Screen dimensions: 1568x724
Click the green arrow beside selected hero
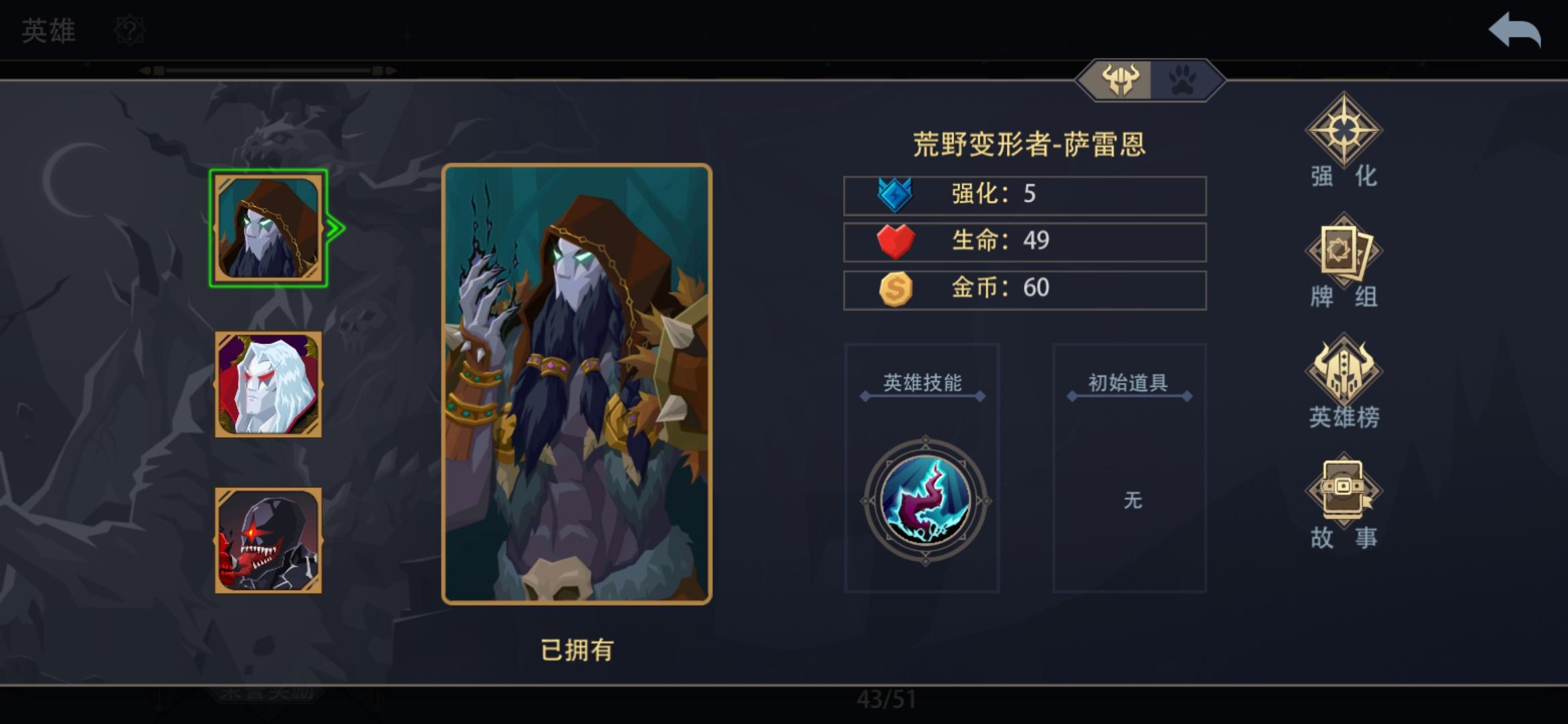[x=335, y=229]
